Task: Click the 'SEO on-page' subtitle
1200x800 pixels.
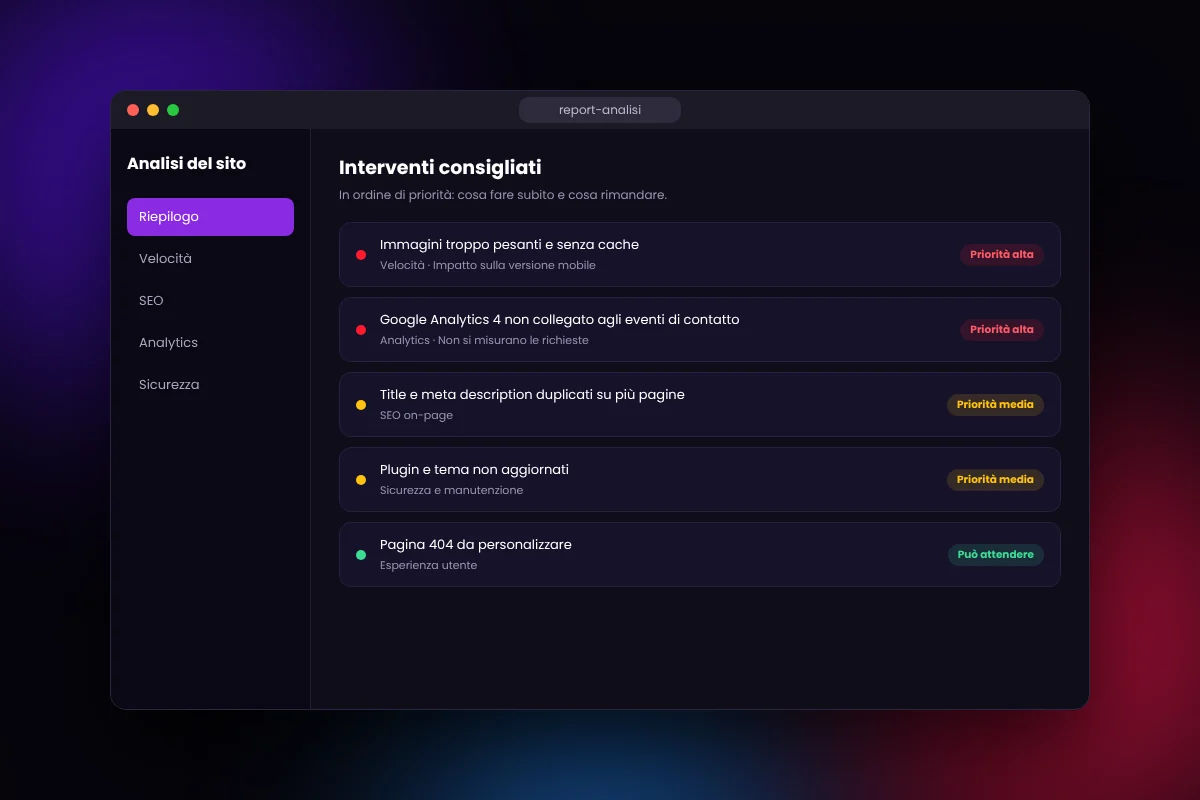Action: (416, 416)
